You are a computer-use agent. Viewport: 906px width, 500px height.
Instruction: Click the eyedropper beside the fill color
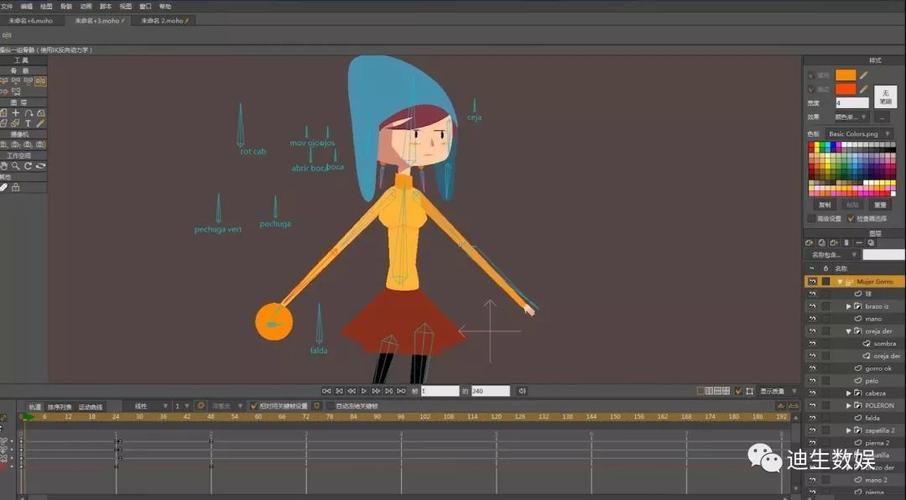(x=864, y=74)
